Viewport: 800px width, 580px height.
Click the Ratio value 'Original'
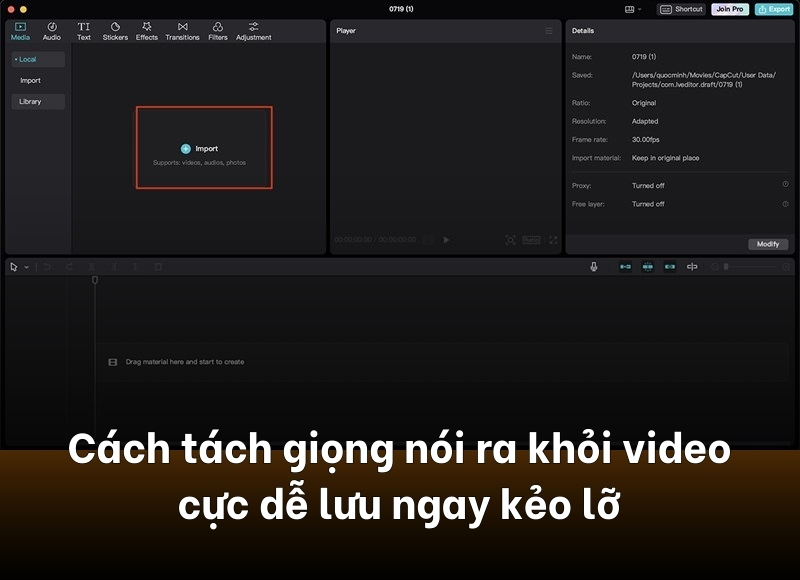[x=644, y=103]
